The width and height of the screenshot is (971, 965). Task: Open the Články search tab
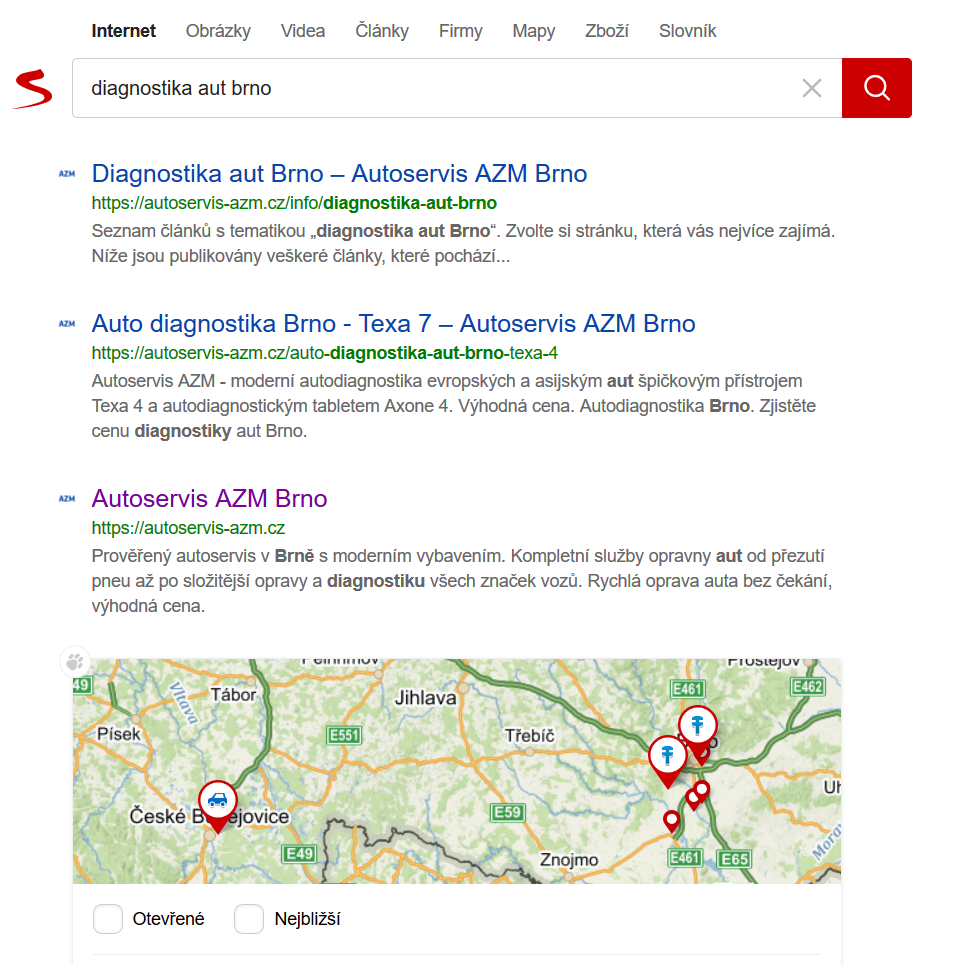pyautogui.click(x=382, y=31)
